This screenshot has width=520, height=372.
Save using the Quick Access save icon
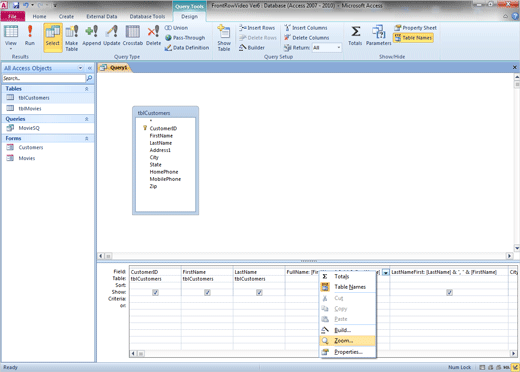tap(16, 5)
